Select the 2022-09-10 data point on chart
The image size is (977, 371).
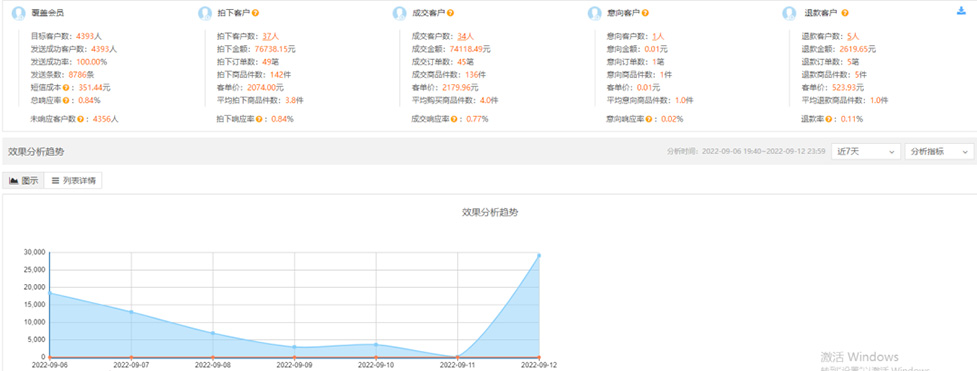376,344
